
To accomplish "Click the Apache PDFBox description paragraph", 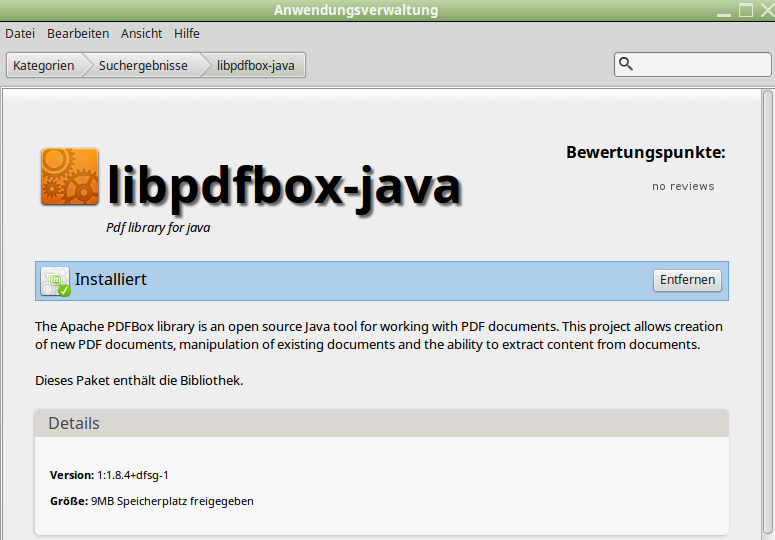I will [x=379, y=335].
